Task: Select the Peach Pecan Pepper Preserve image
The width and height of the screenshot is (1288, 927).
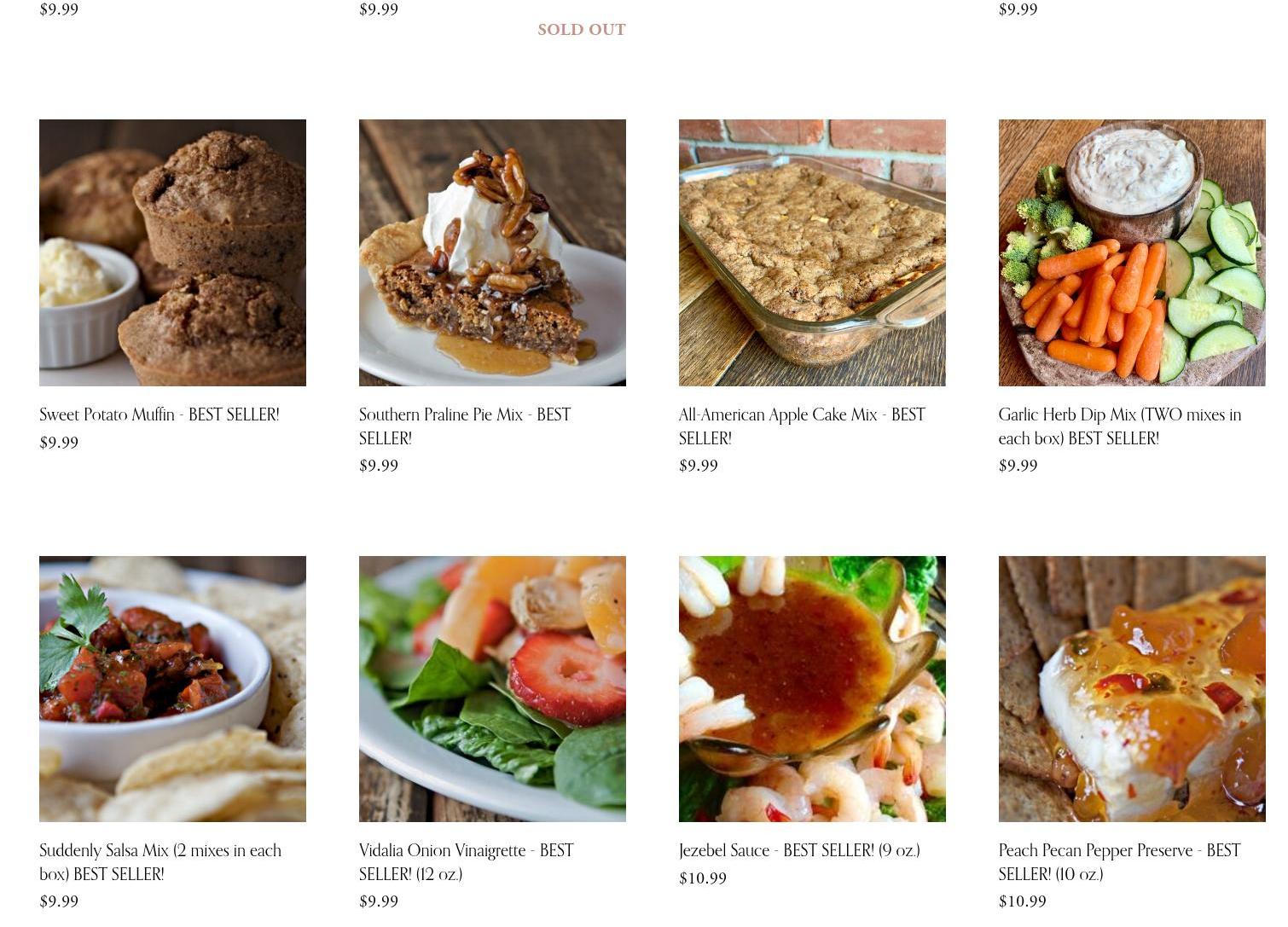Action: pyautogui.click(x=1132, y=689)
